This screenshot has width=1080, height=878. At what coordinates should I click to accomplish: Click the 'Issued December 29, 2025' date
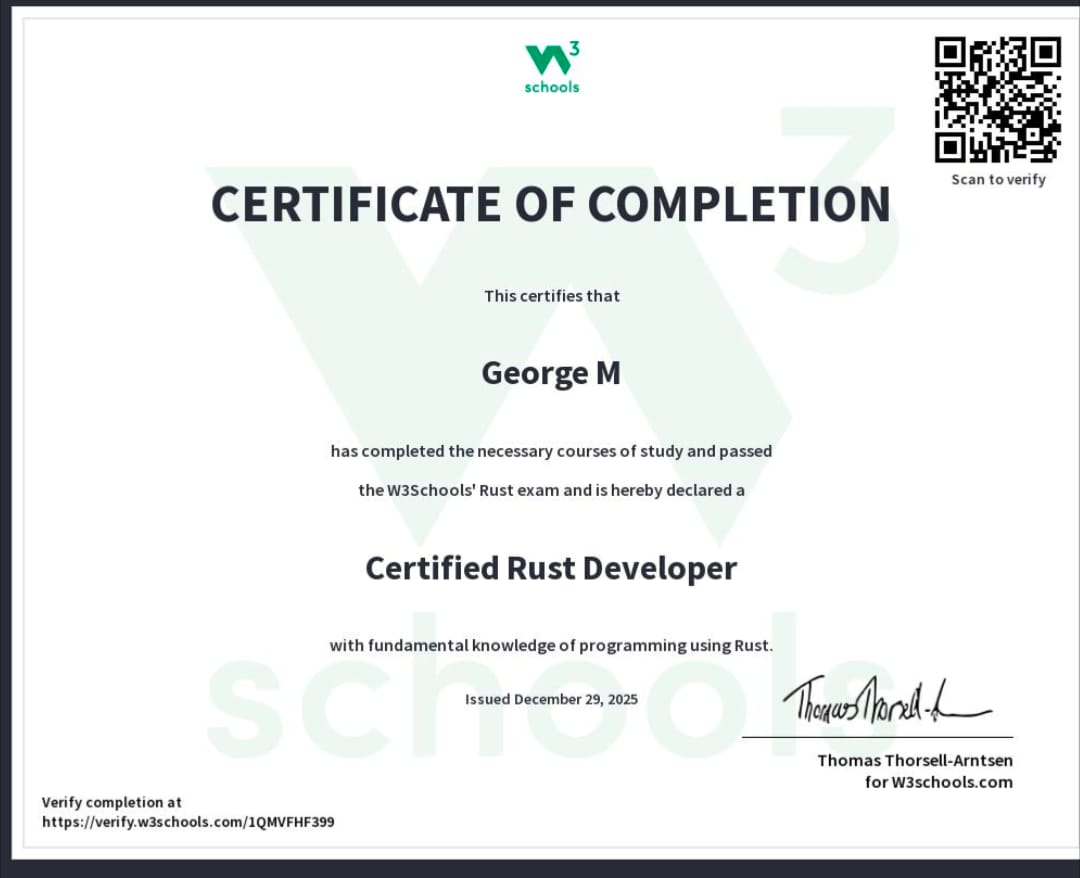click(x=551, y=699)
